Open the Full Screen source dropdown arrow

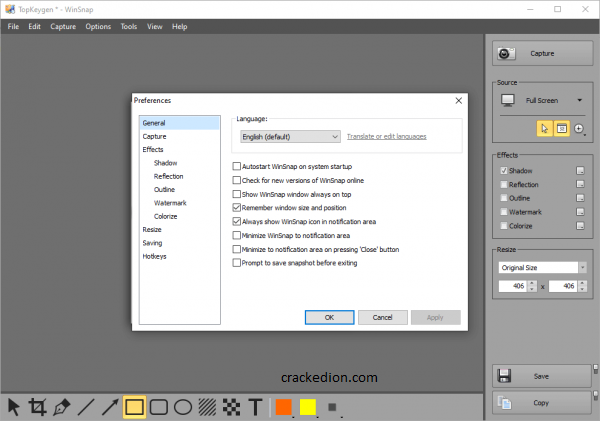pos(579,100)
